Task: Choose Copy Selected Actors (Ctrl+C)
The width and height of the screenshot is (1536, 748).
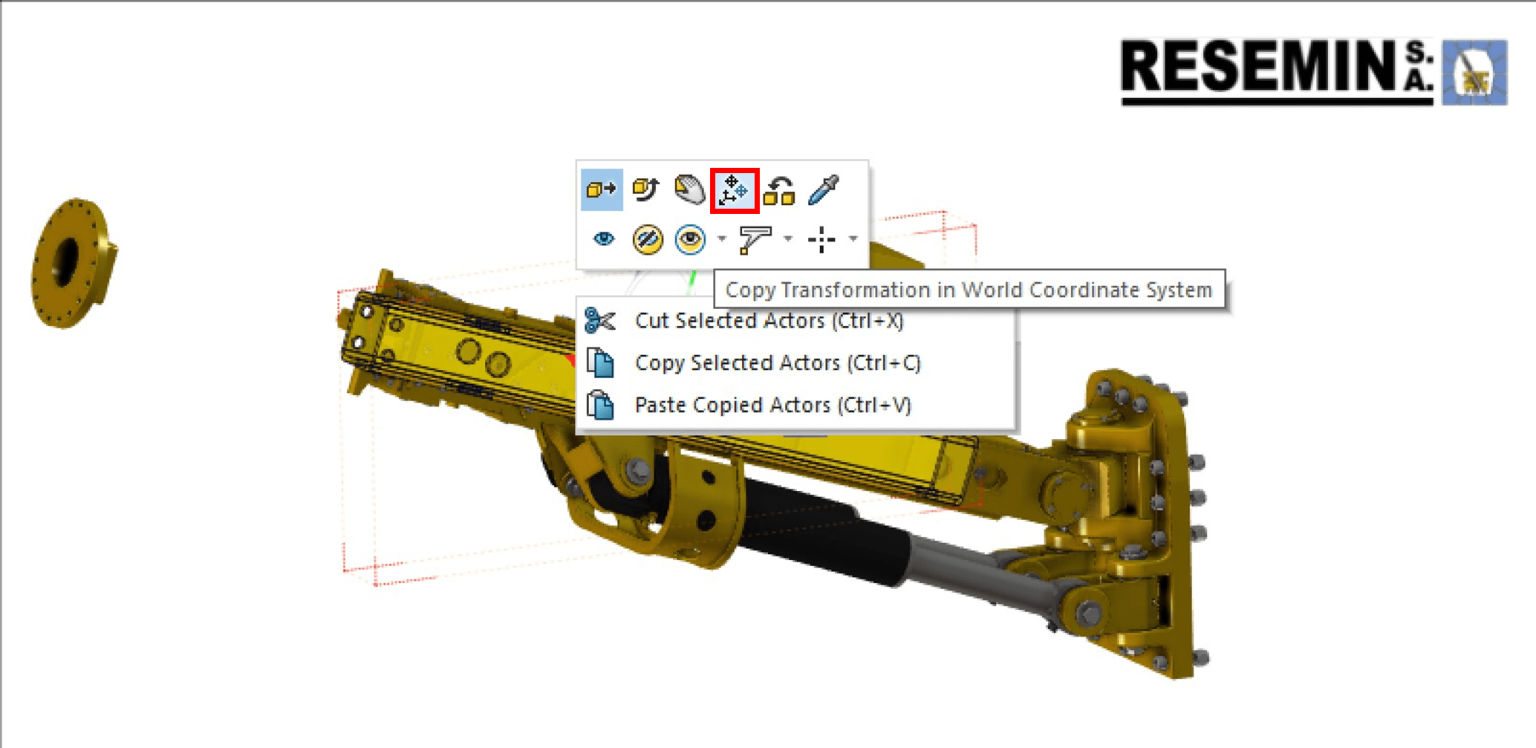Action: tap(796, 363)
